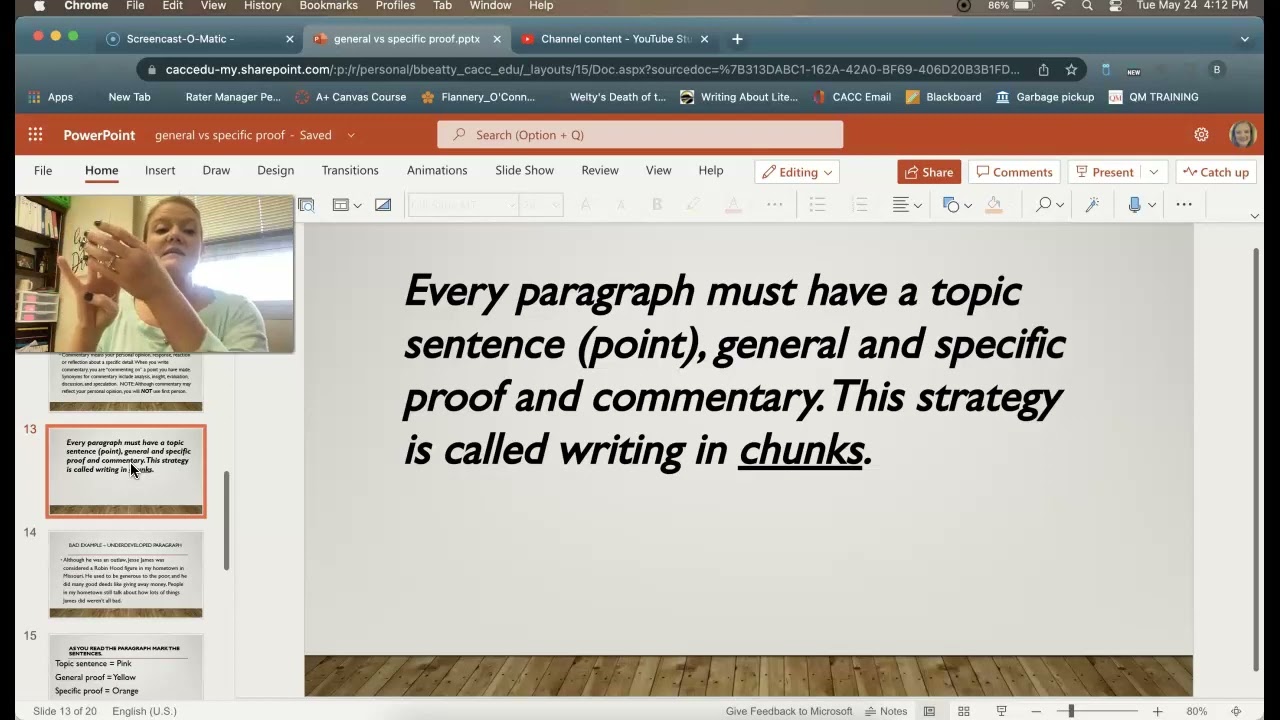Image resolution: width=1280 pixels, height=720 pixels.
Task: Click the Search (Option + Q) box
Action: tap(640, 135)
